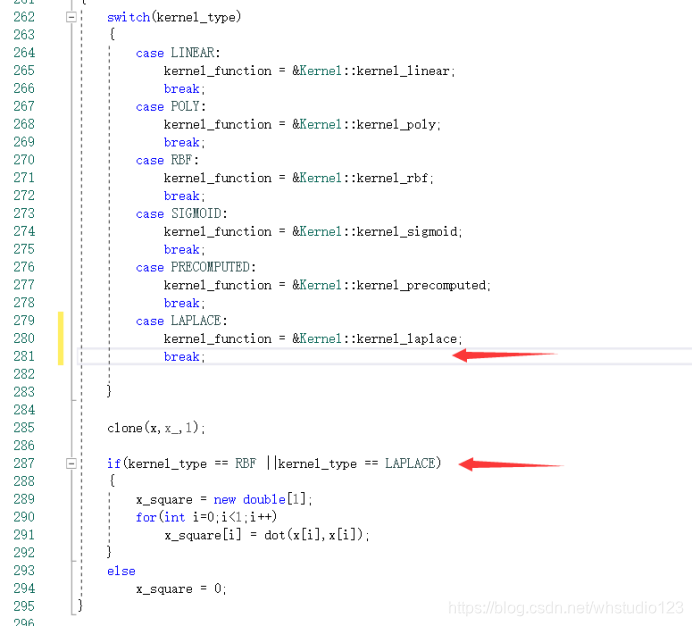Click 'new double[1]' on line 289
This screenshot has width=693, height=626.
pos(259,500)
